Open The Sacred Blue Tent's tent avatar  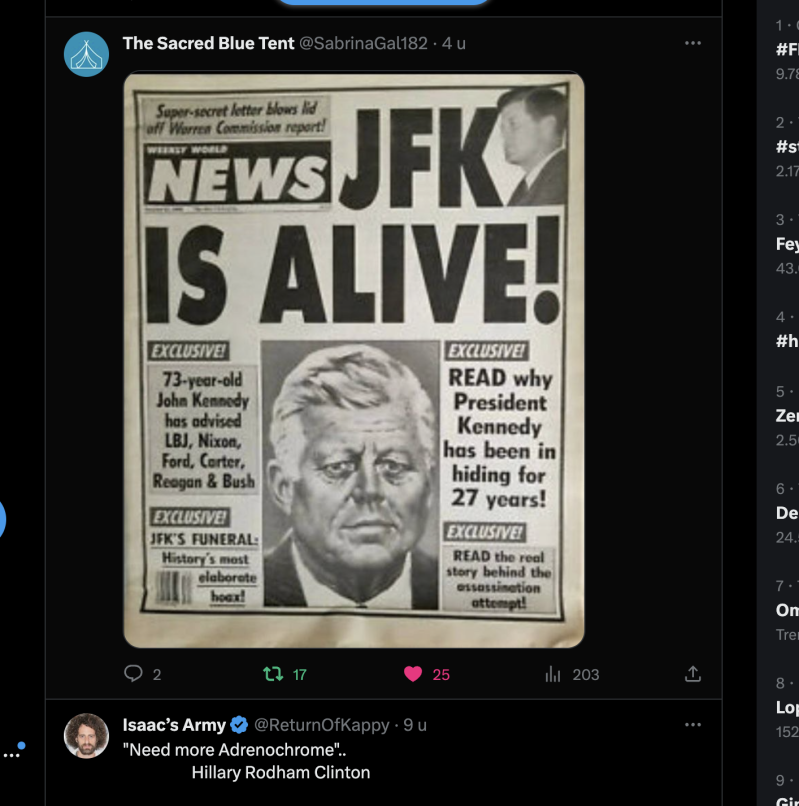86,54
